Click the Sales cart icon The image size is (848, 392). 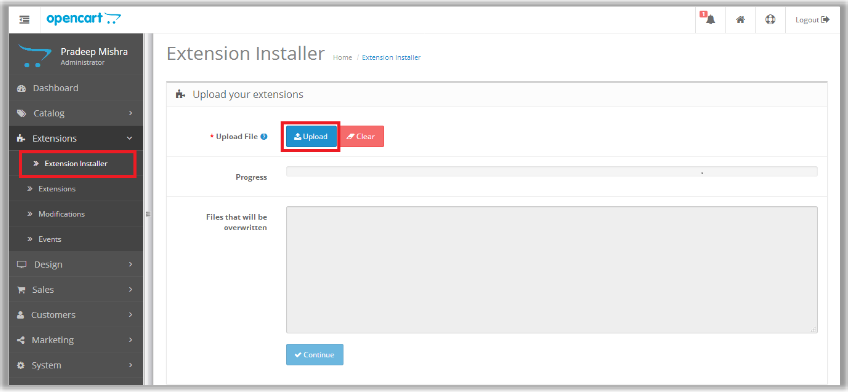click(x=21, y=290)
